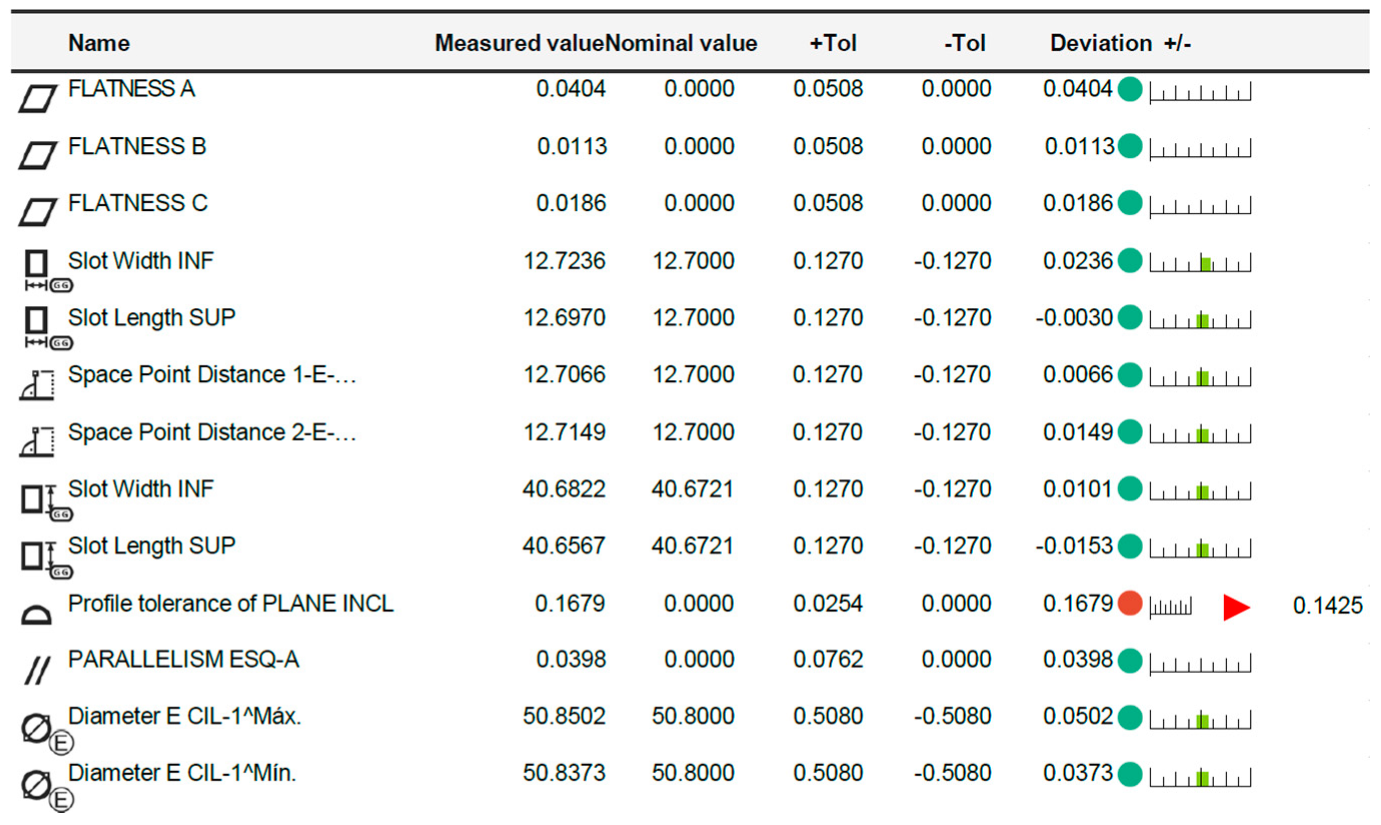1381x825 pixels.
Task: Select the FLATNESS B row name
Action: point(137,146)
